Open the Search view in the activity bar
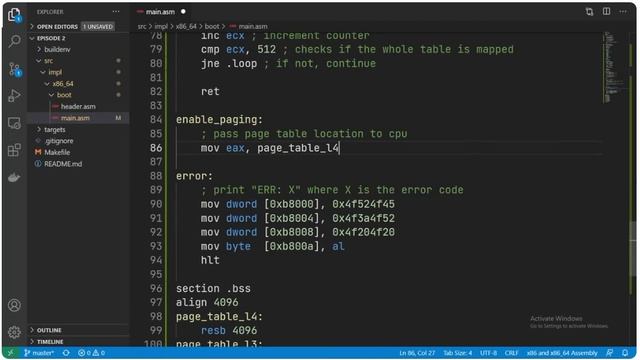This screenshot has width=640, height=360. tap(14, 41)
